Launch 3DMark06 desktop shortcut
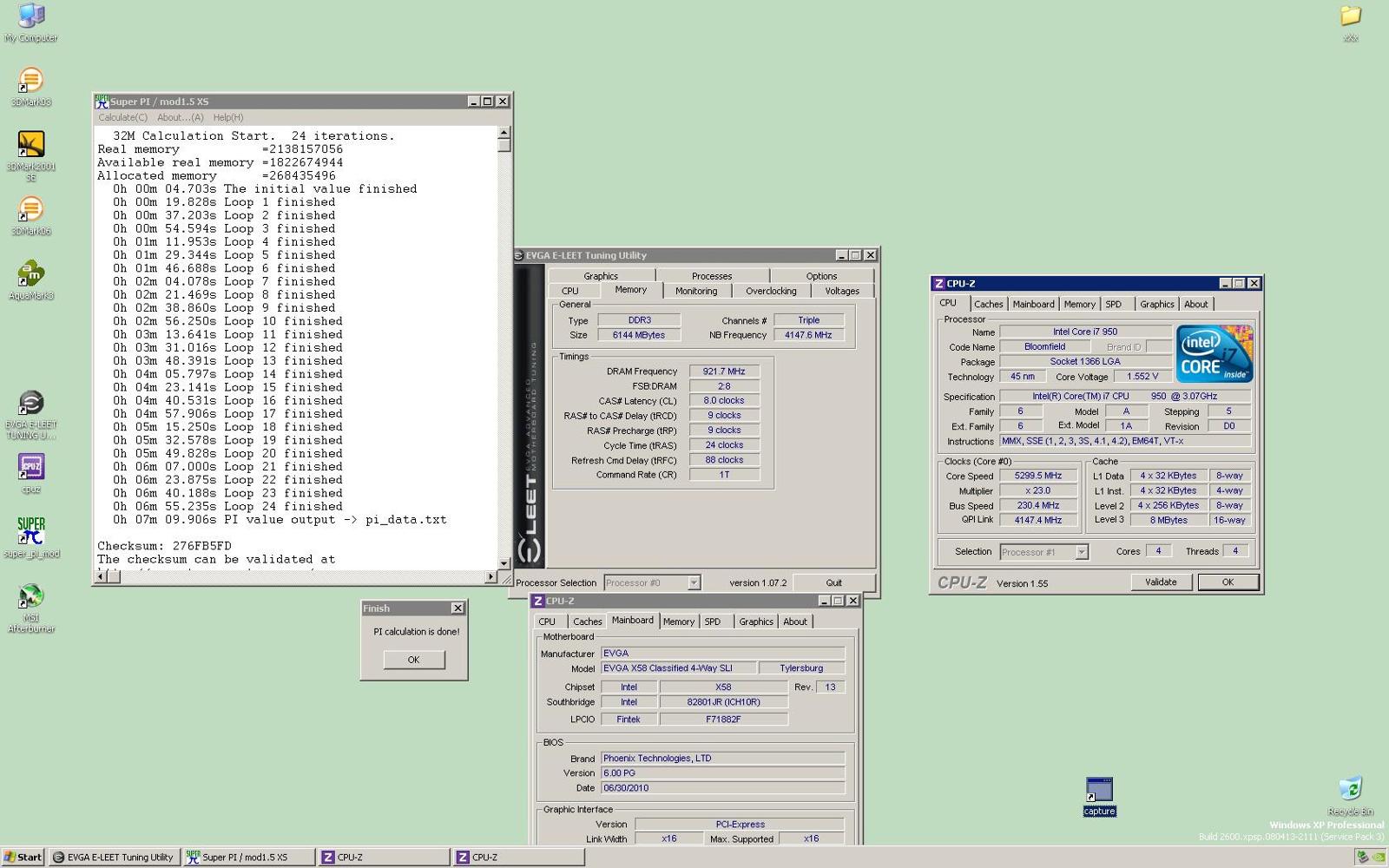 pyautogui.click(x=31, y=216)
